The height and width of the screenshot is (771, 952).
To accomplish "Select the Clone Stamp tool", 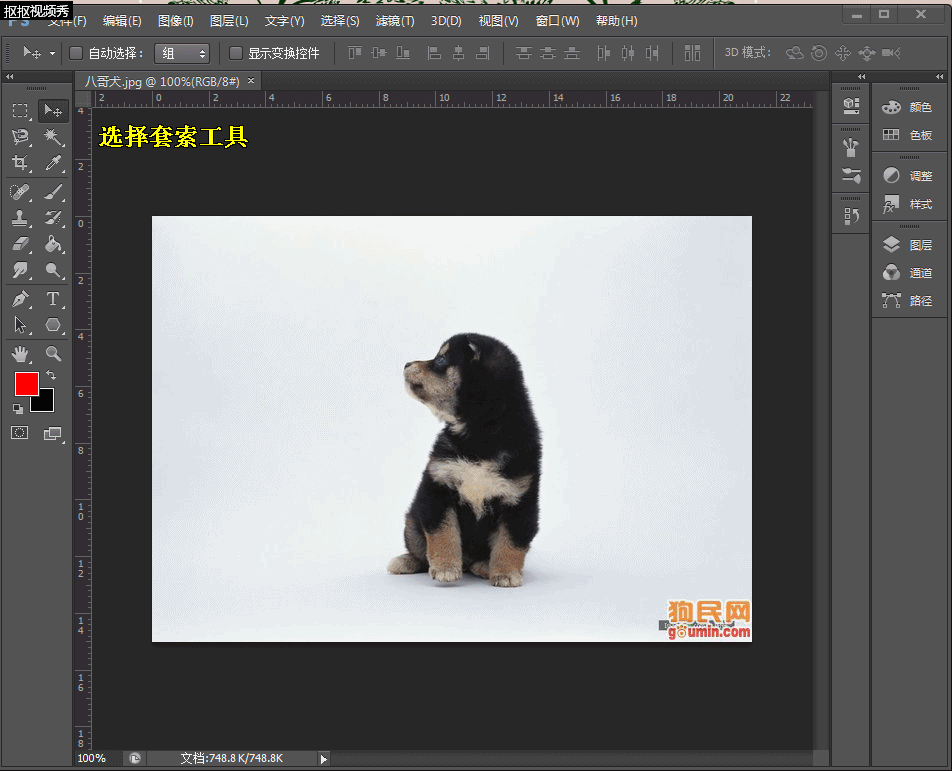I will 20,218.
